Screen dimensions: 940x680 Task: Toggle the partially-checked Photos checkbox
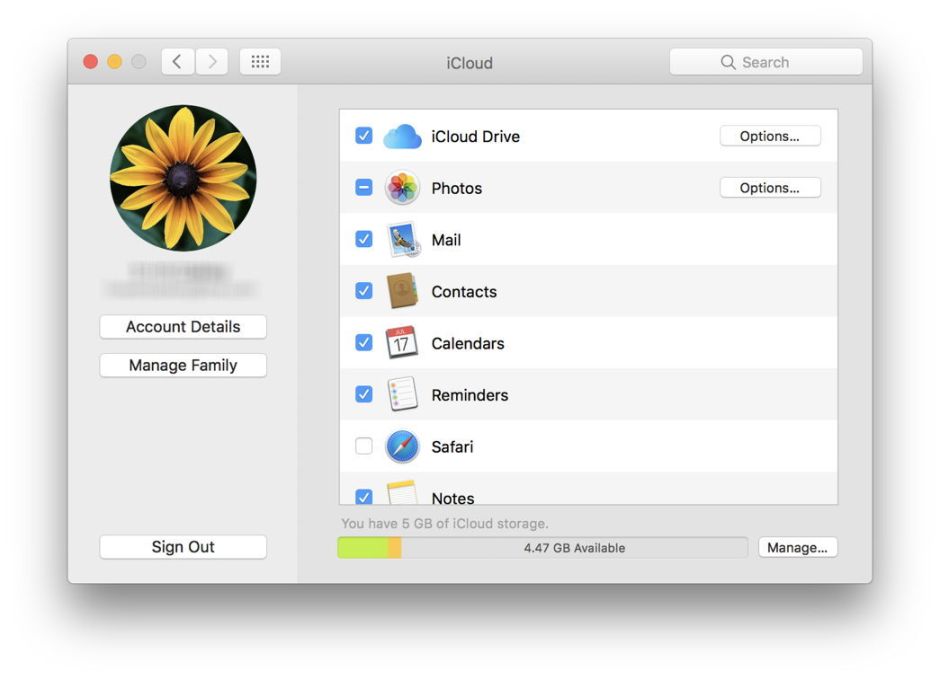364,188
